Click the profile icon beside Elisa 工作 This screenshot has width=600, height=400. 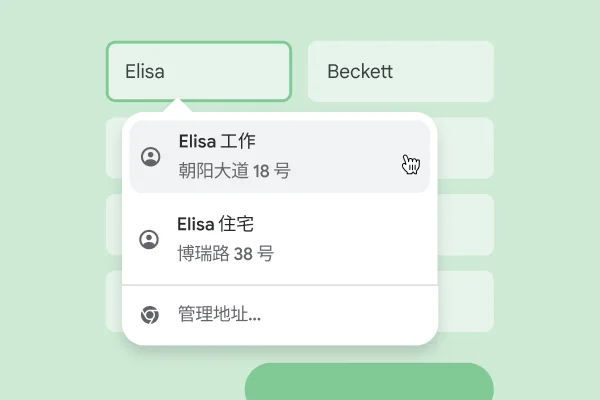pos(151,156)
